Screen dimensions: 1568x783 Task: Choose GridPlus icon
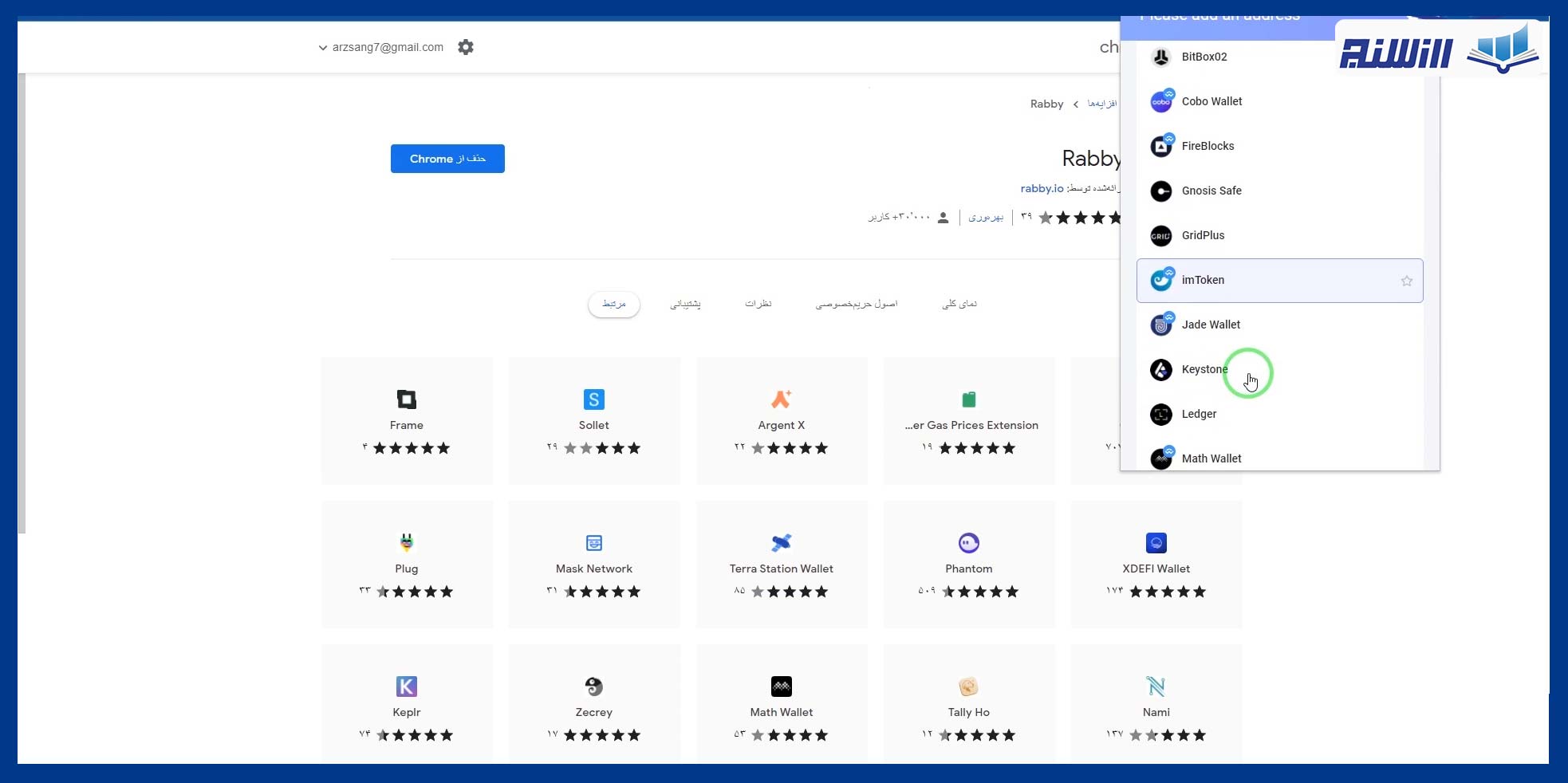(1161, 235)
